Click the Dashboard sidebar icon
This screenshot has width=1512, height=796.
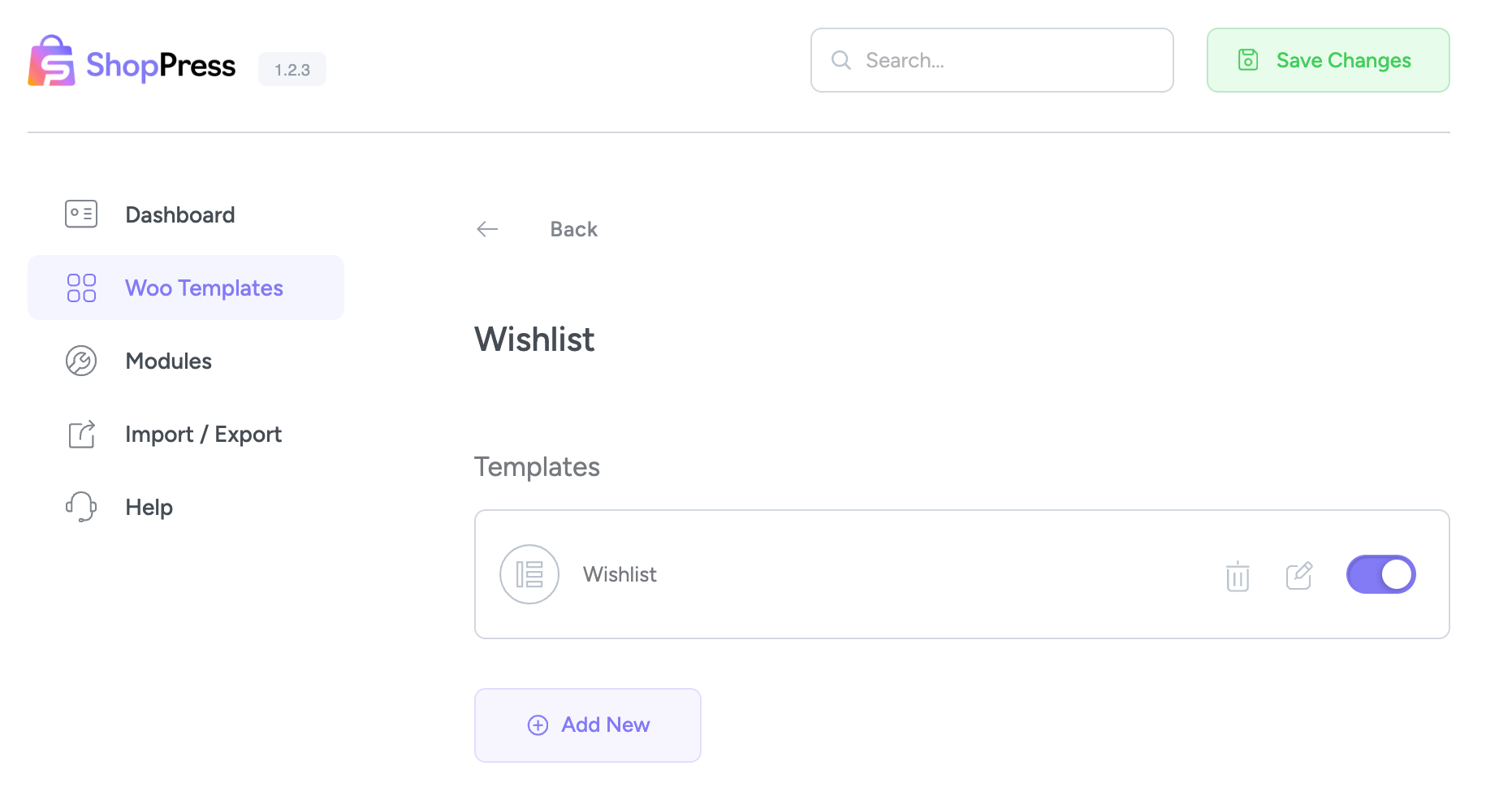(81, 214)
